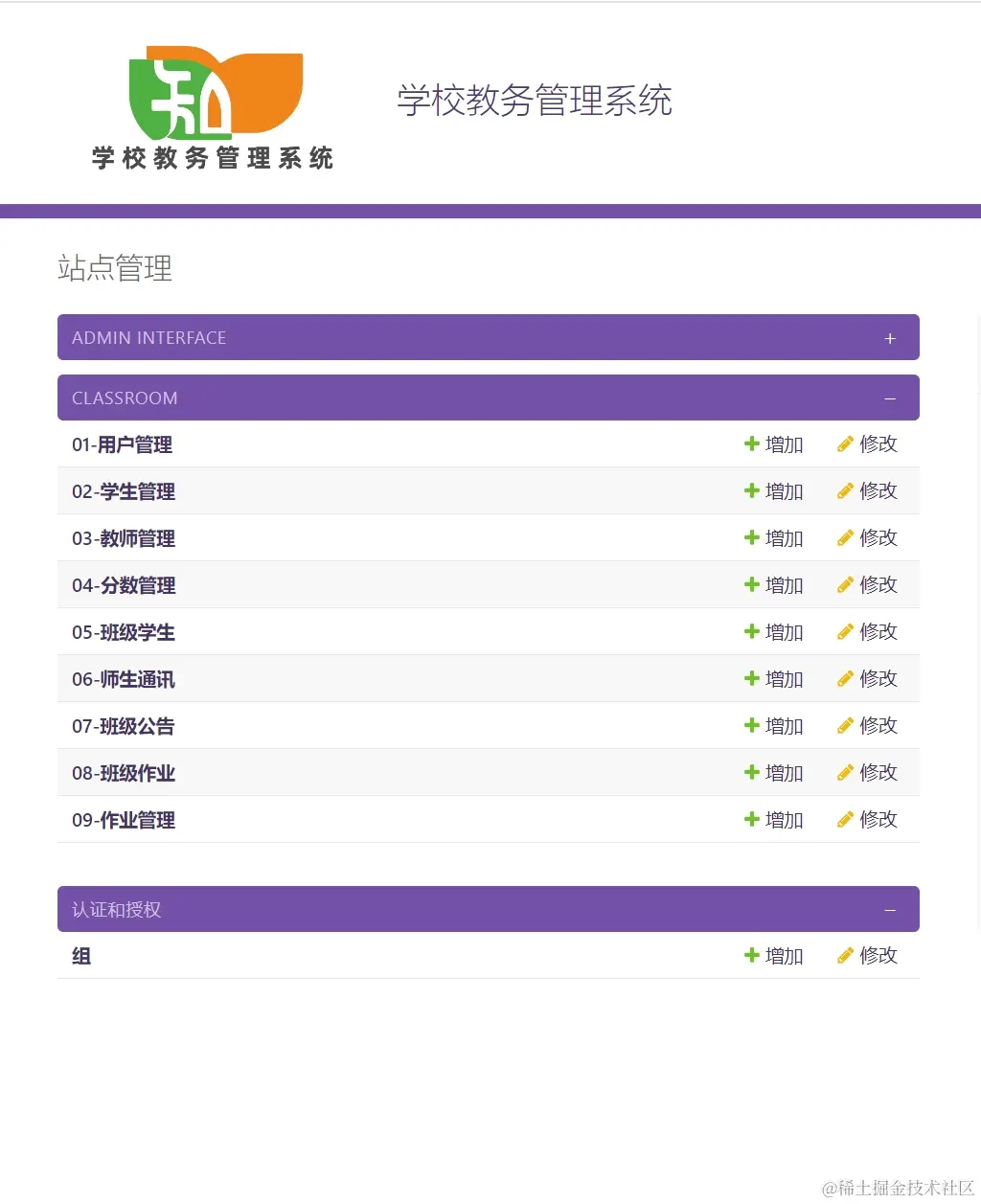Viewport: 981px width, 1204px height.
Task: Click the 认证和授权 header title
Action: coord(116,910)
